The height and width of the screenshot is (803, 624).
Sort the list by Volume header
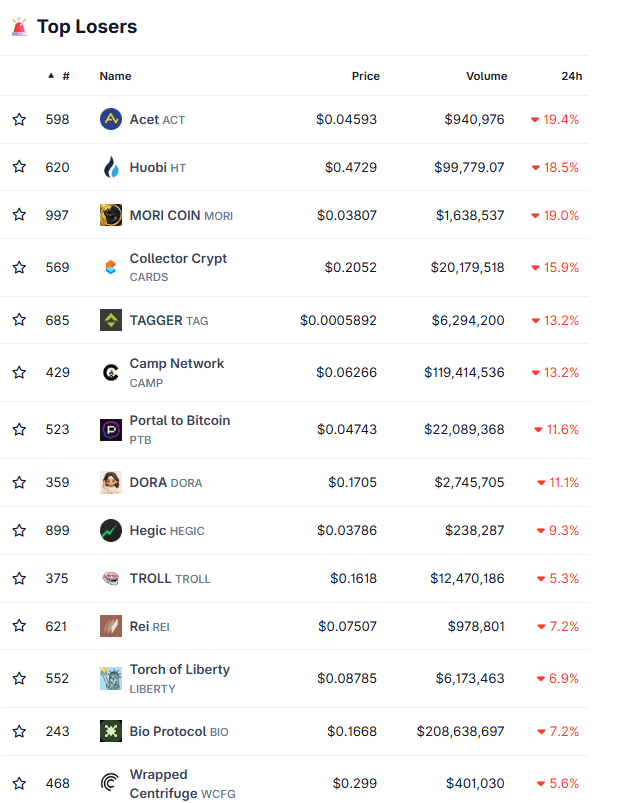tap(486, 76)
